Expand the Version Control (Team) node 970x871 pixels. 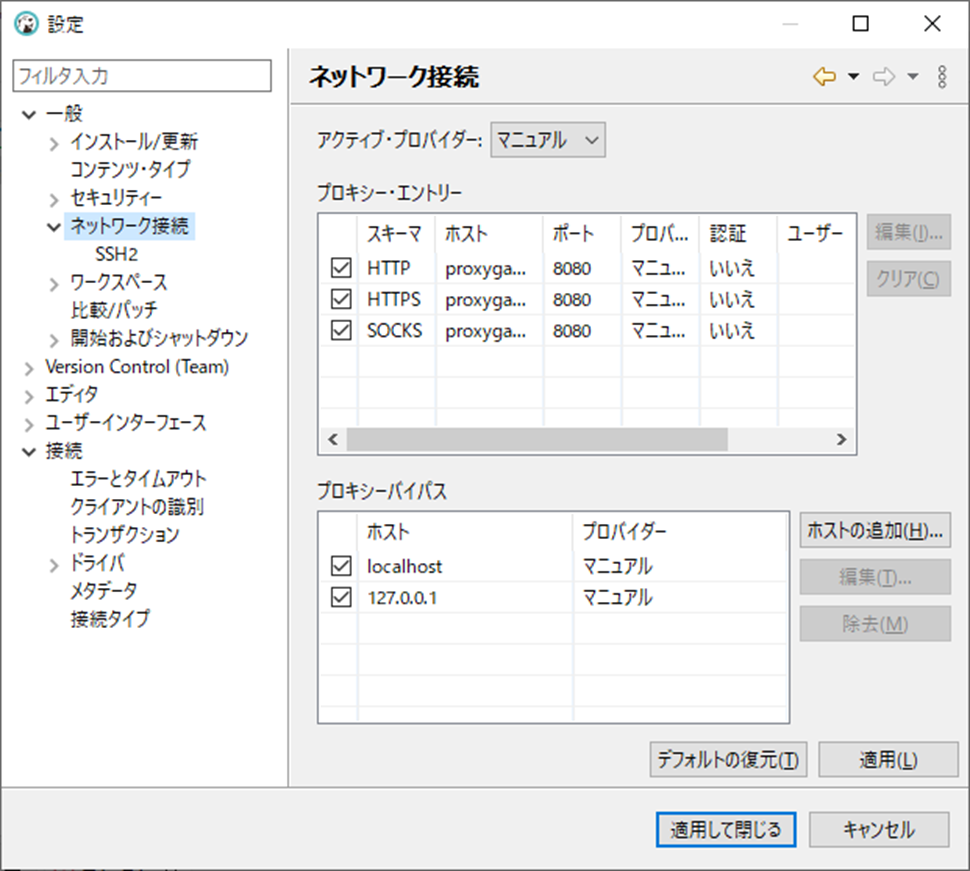click(28, 368)
